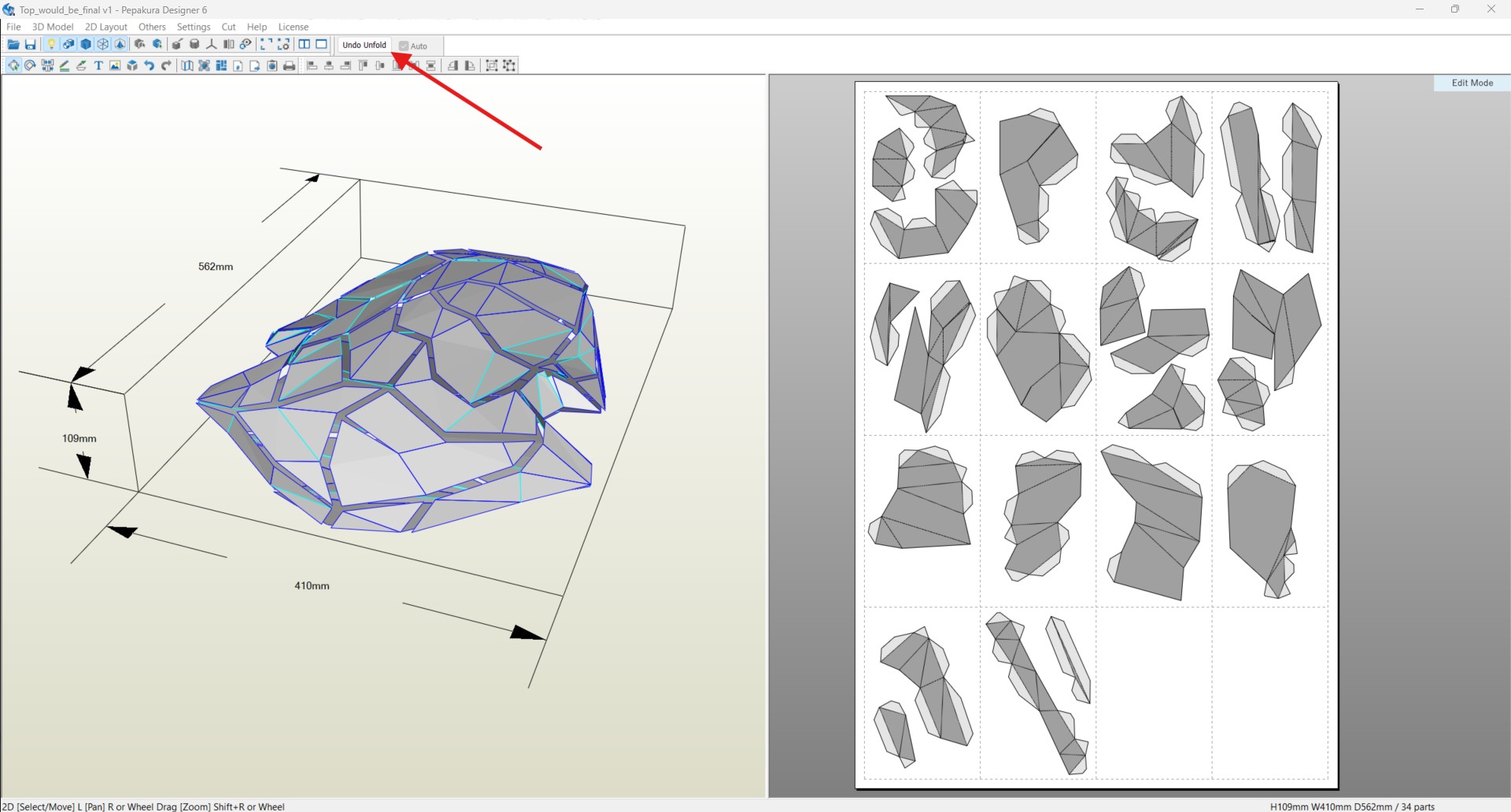Click the flip vertical mirror icon

tap(470, 65)
